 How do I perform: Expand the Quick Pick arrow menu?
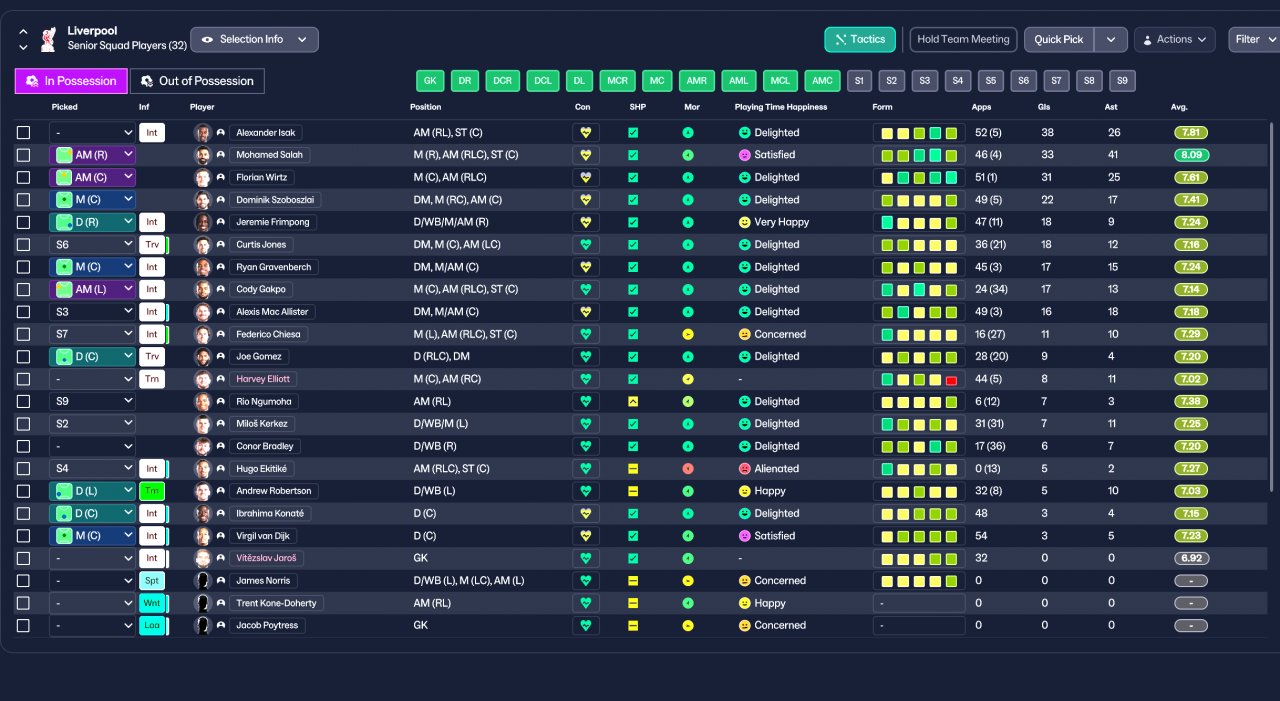tap(1111, 40)
